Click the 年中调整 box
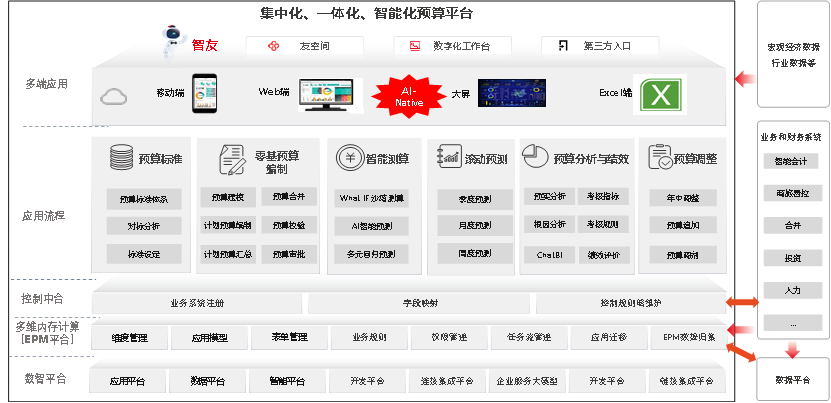The image size is (831, 403). 683,198
